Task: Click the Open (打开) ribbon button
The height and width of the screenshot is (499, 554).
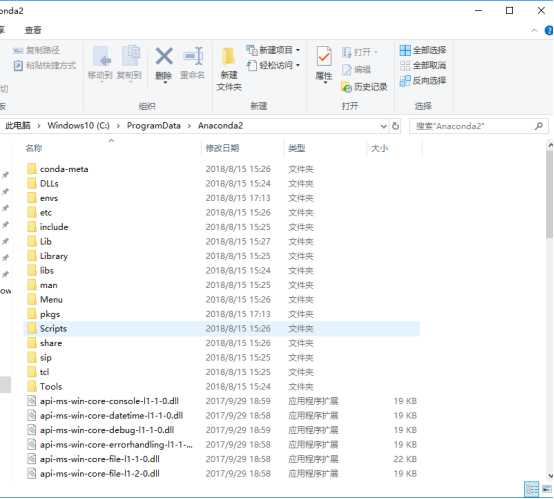Action: [x=360, y=52]
